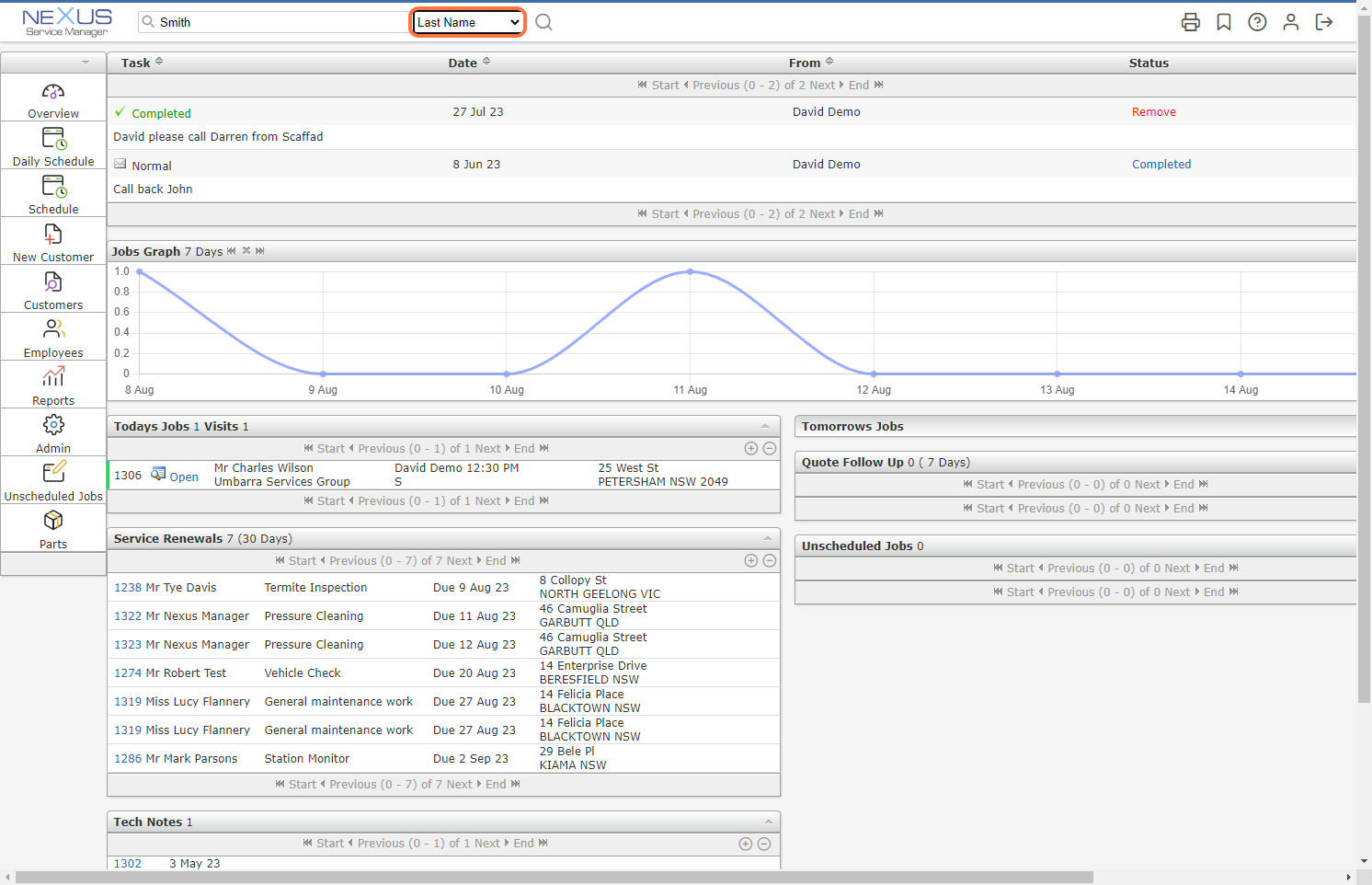Create a New Customer from sidebar

[53, 244]
